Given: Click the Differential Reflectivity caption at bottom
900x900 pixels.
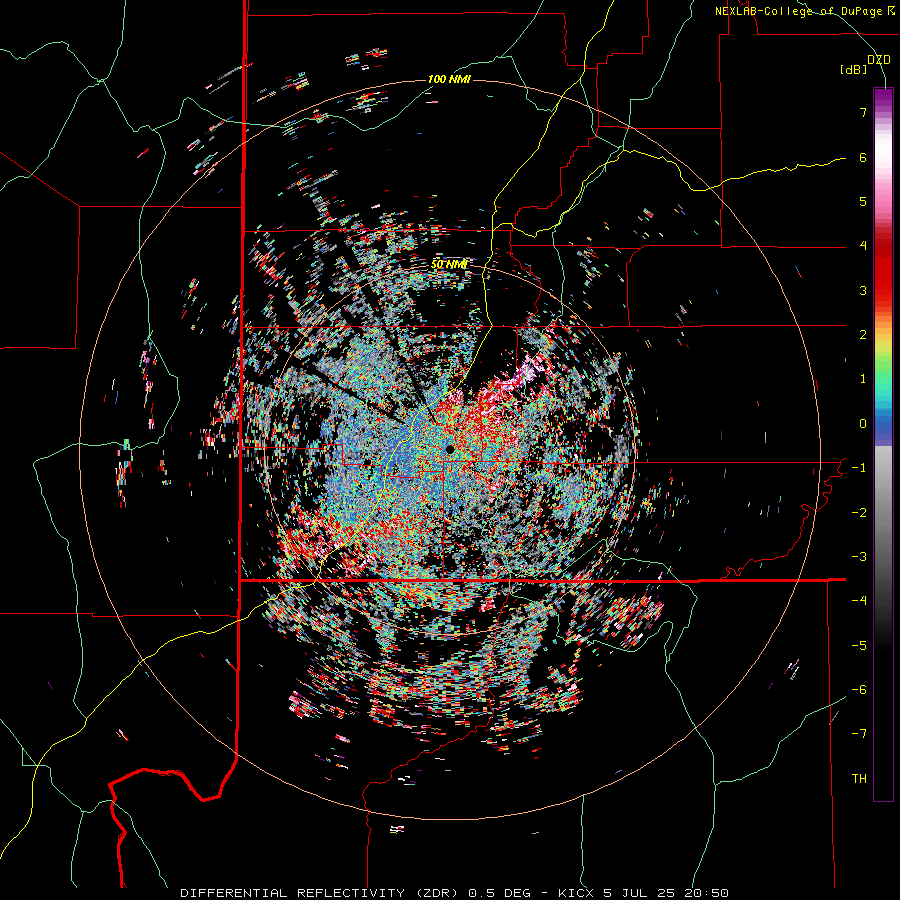Looking at the screenshot, I should [454, 893].
